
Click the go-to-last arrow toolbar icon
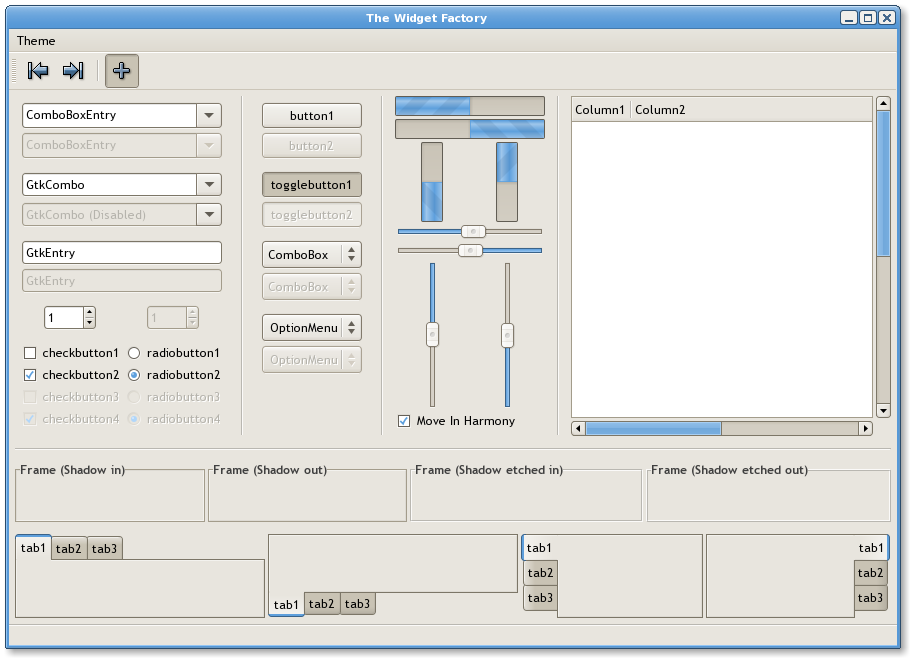73,71
